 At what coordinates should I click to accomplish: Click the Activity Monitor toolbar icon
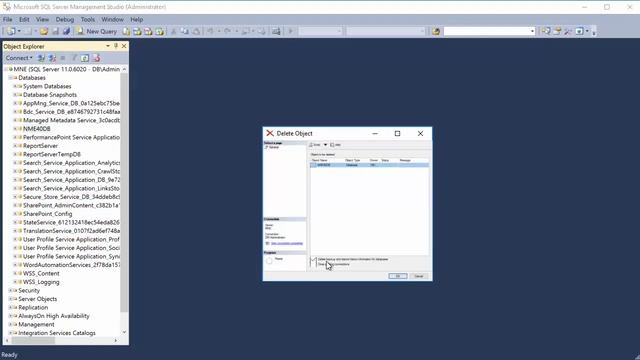(276, 31)
